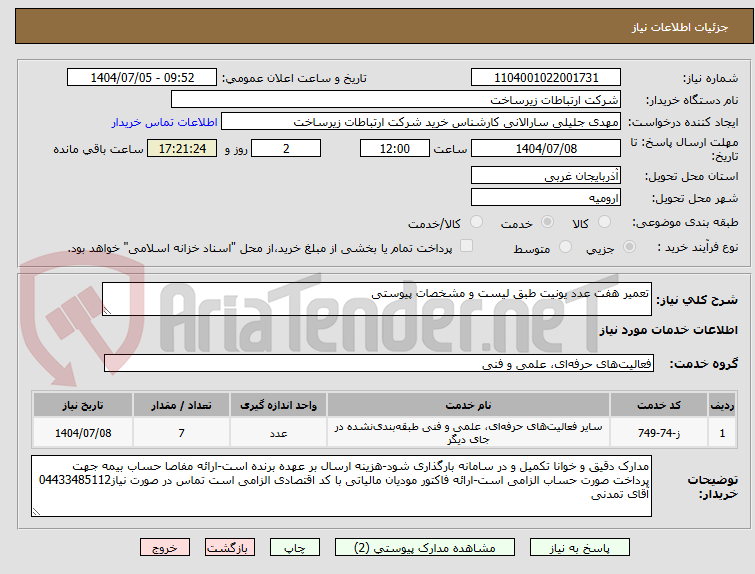This screenshot has height=574, width=755.
Task: Click service name cell سایر فعالیت‌های حرفه‌ای
Action: click(x=469, y=433)
